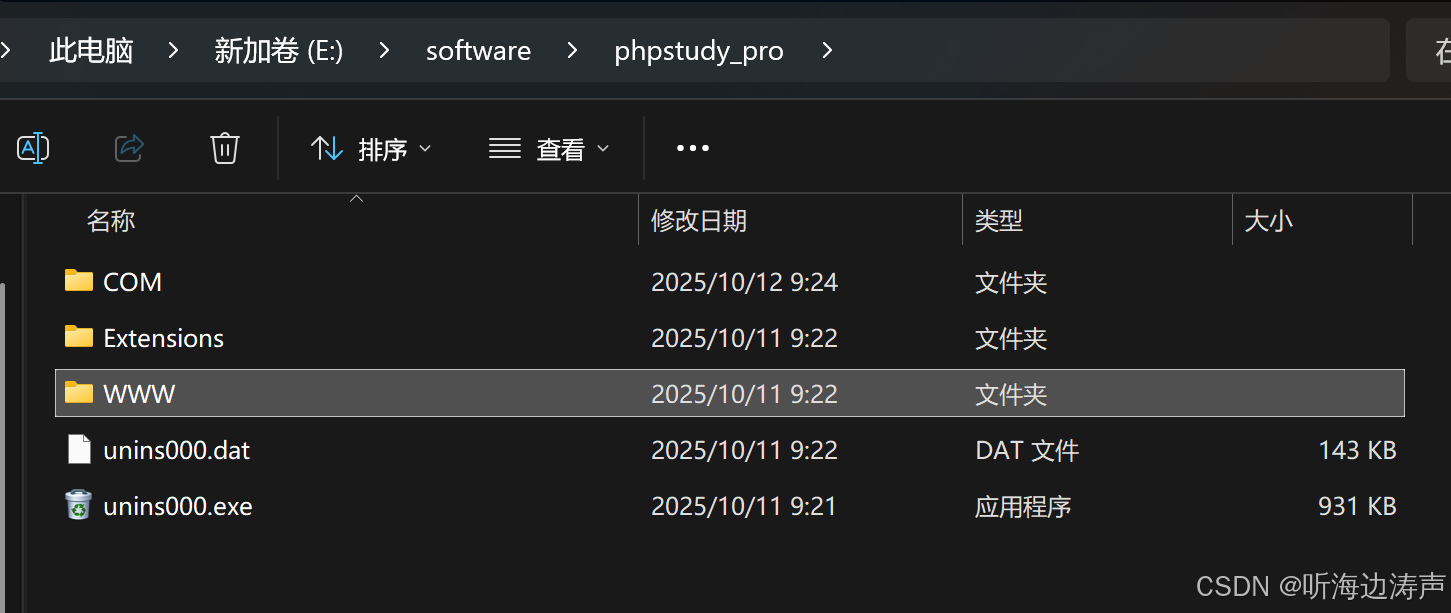Sort files by 修改日期 column header
Viewport: 1451px width, 613px height.
(700, 220)
